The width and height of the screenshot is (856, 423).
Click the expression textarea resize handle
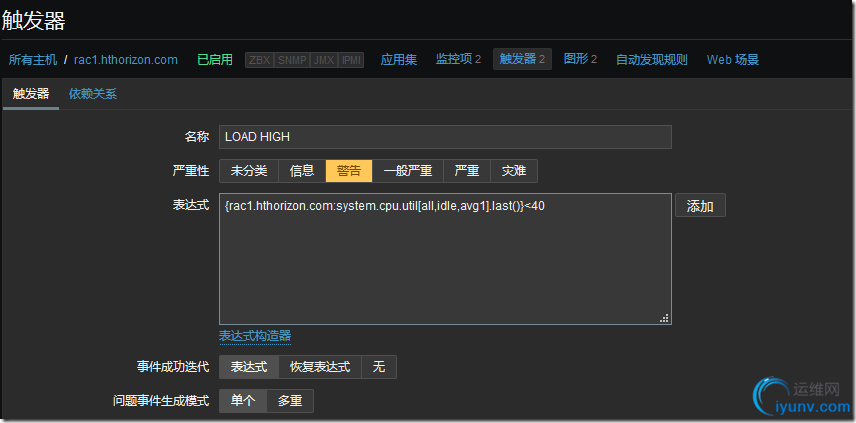click(x=664, y=318)
